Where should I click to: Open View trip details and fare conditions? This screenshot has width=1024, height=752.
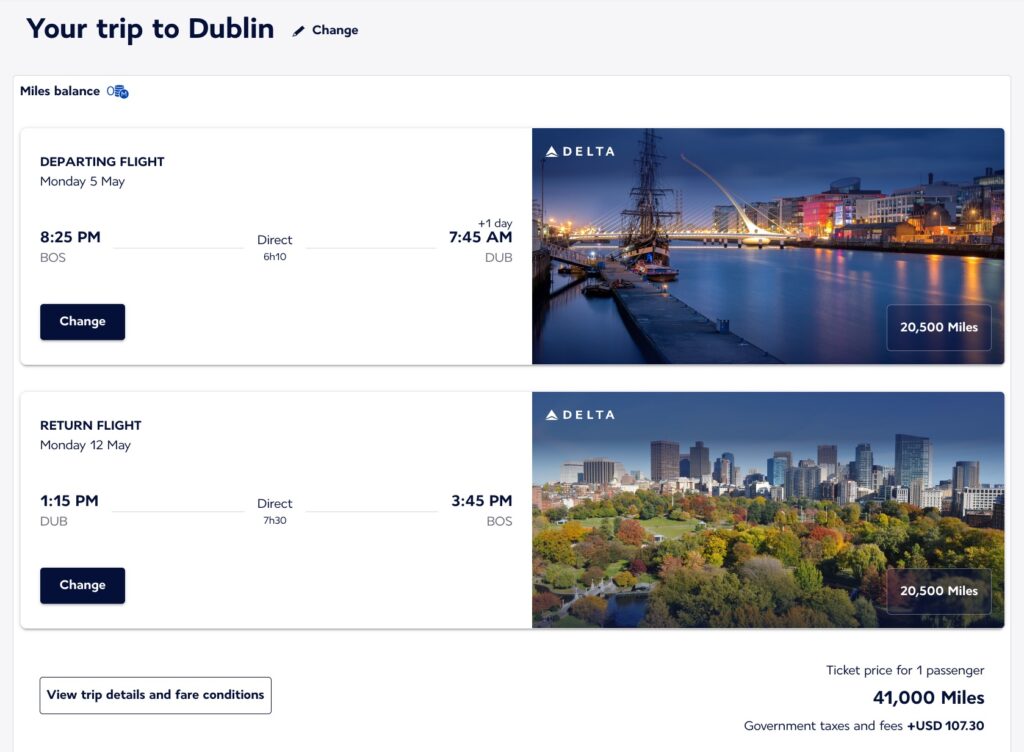tap(155, 694)
